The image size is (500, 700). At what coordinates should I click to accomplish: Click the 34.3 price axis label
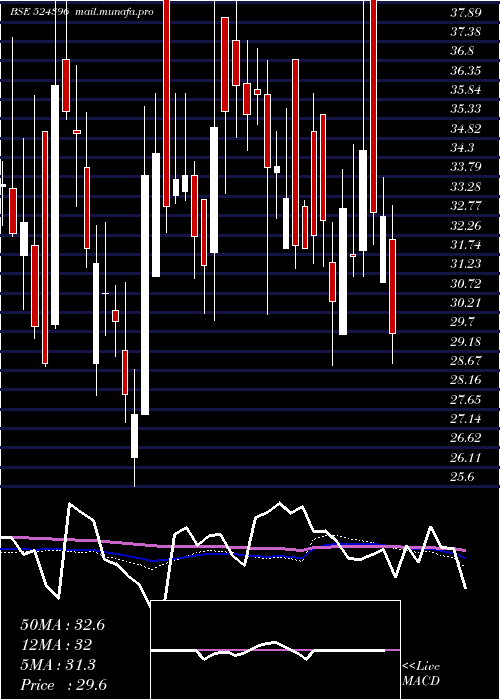[462, 148]
